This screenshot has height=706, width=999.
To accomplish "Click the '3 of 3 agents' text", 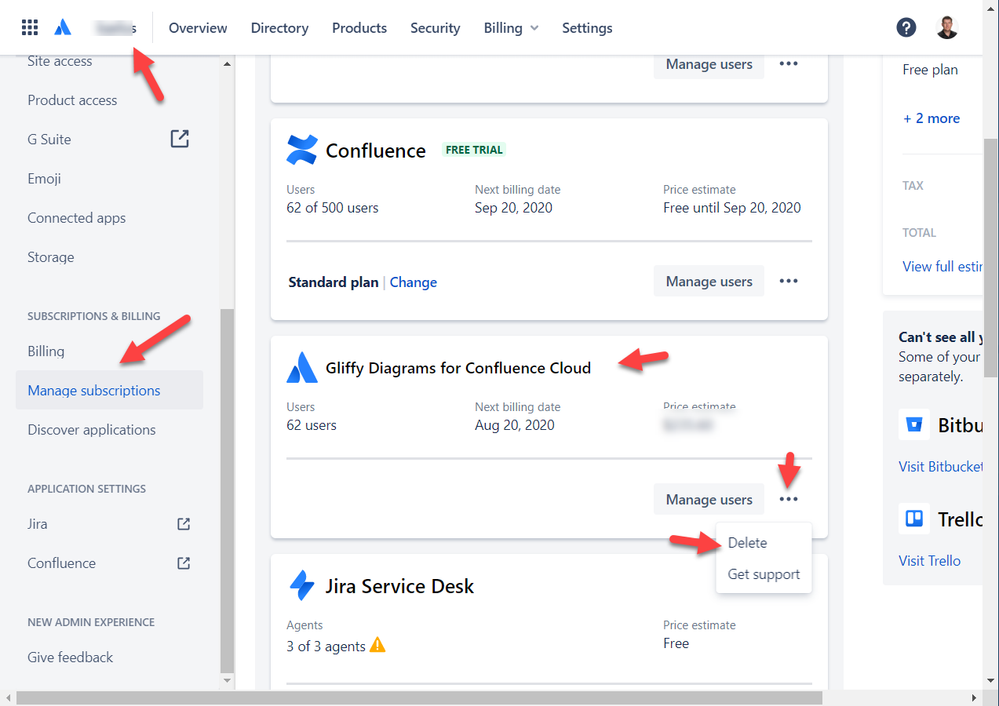I will pyautogui.click(x=326, y=646).
